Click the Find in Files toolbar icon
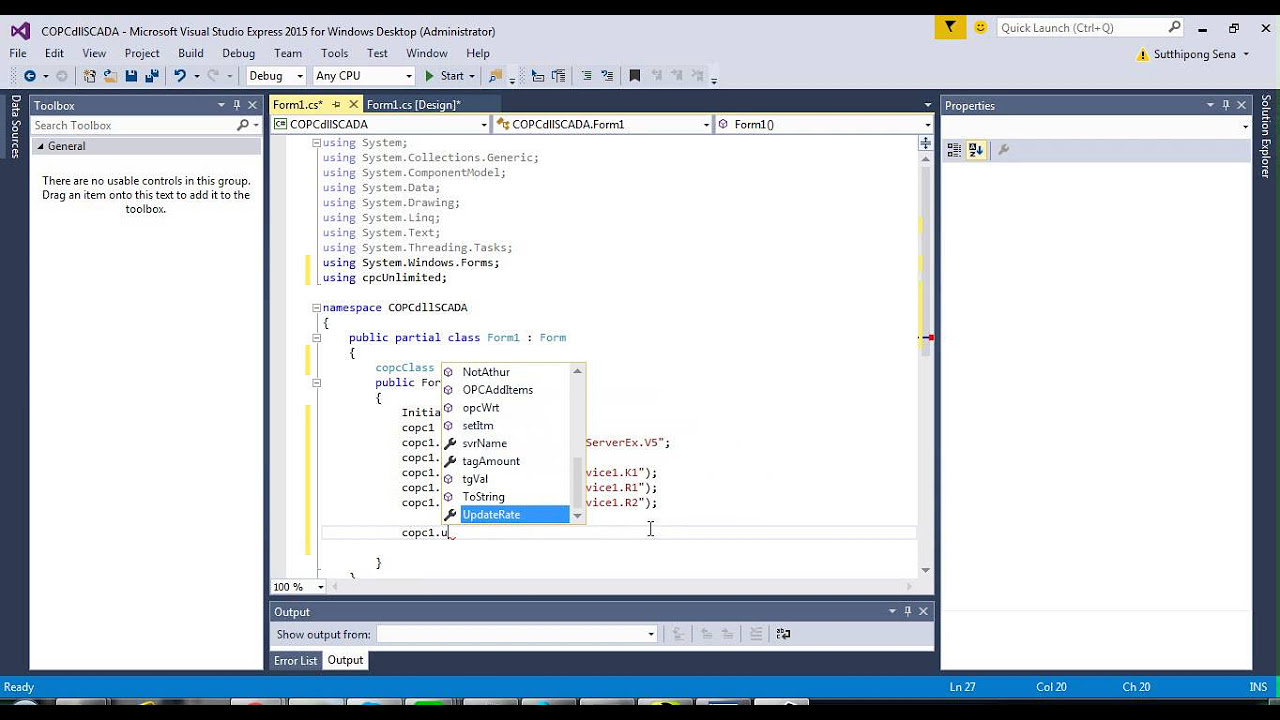The height and width of the screenshot is (720, 1280). (x=496, y=76)
